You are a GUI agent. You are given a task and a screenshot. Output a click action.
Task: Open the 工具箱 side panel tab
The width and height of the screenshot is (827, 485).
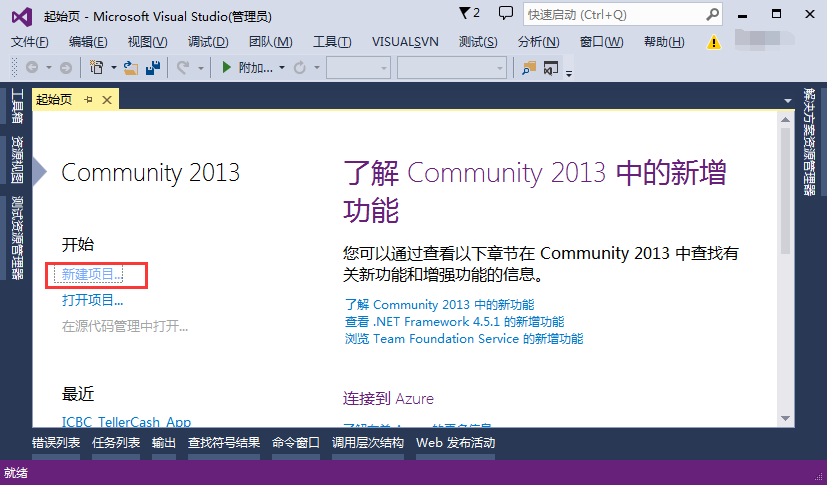[17, 106]
